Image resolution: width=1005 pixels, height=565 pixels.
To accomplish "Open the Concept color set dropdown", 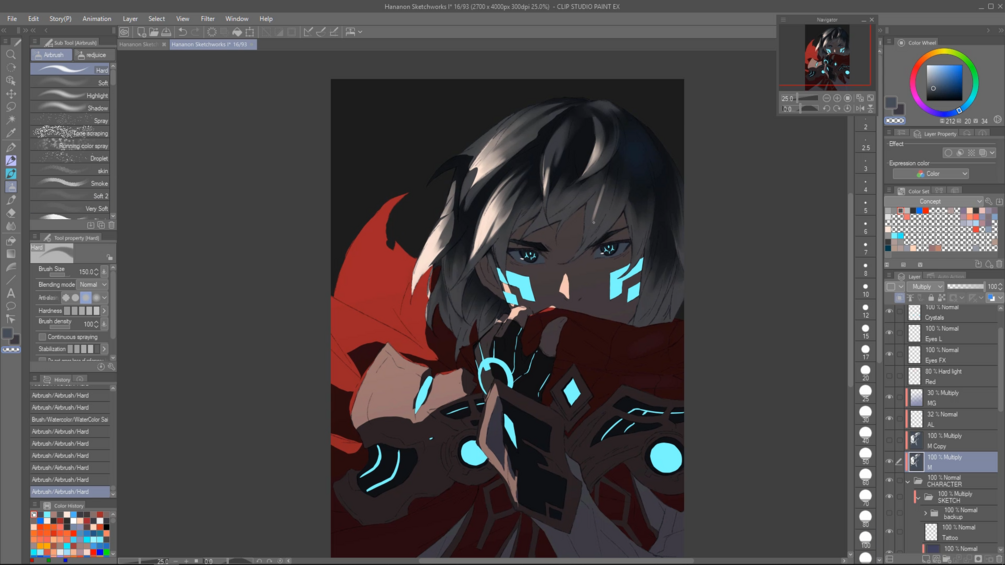I will [934, 201].
